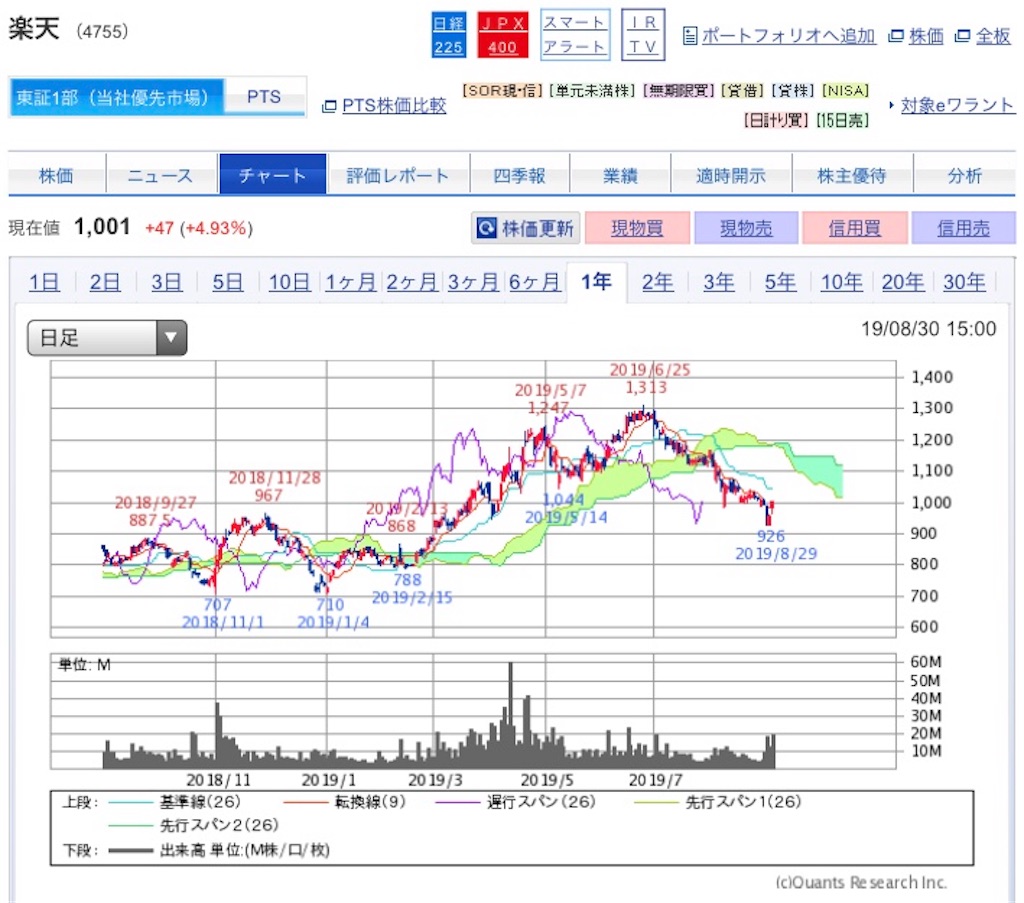Select the 1日 chart period

44,282
